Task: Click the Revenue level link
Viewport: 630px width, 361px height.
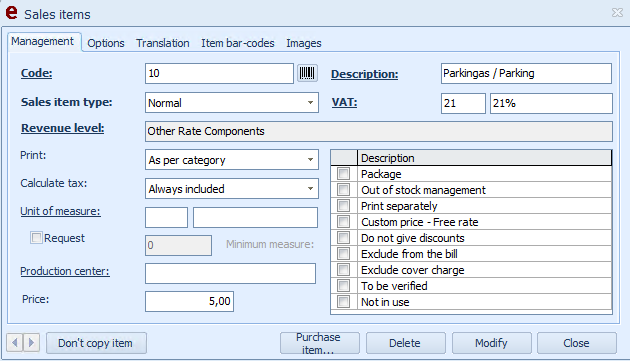Action: [x=63, y=128]
